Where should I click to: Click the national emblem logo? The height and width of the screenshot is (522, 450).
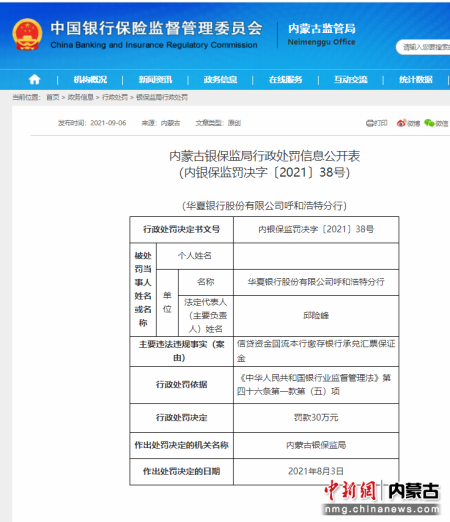pos(27,34)
